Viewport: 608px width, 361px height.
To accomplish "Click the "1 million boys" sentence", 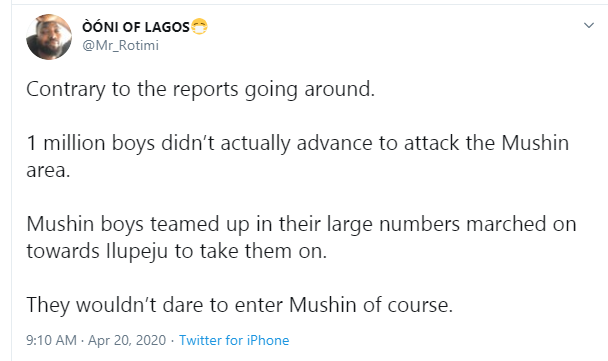I will click(x=297, y=156).
